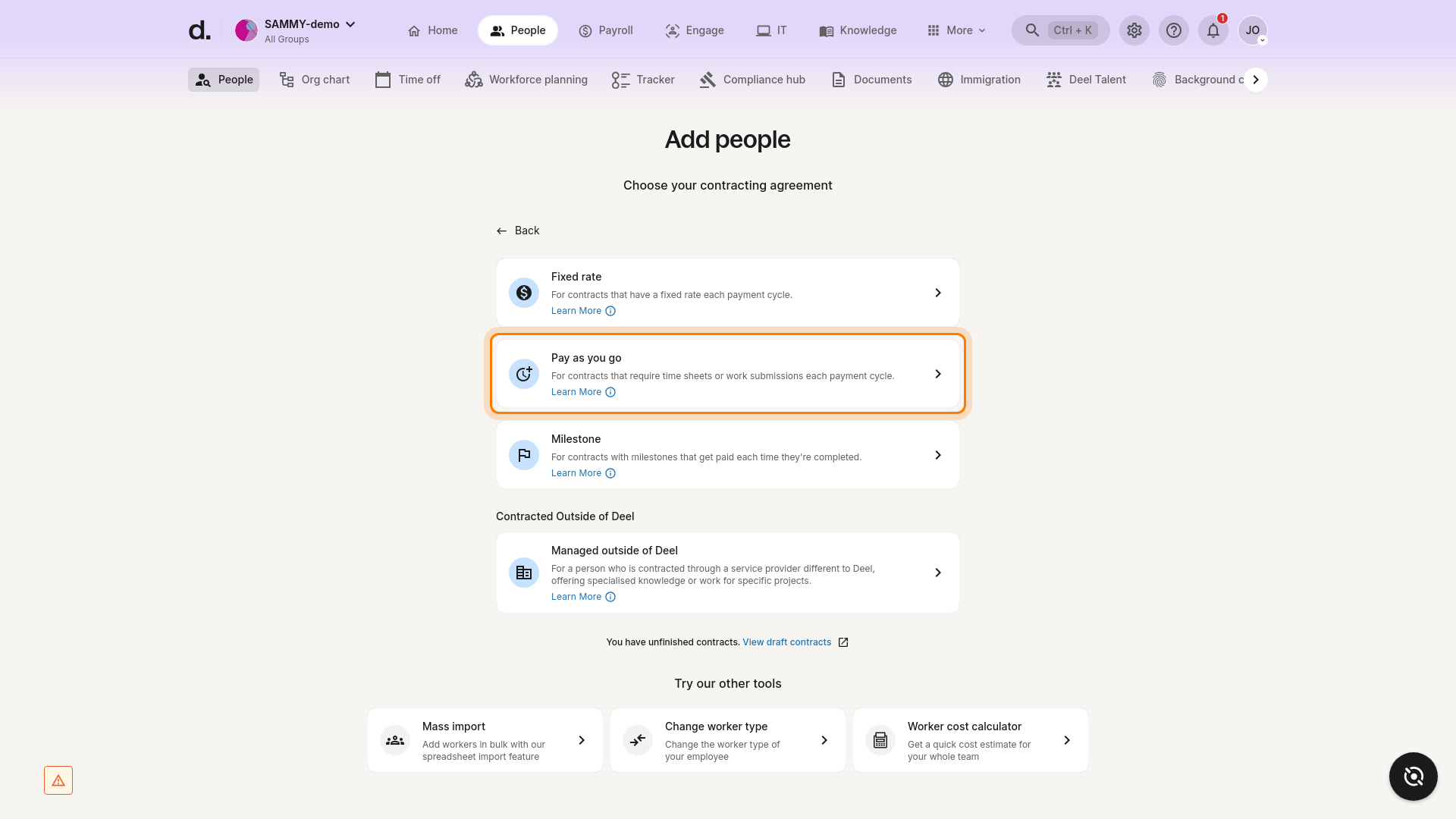Click the SAMMY-demo organization avatar
This screenshot has width=1456, height=819.
pyautogui.click(x=246, y=30)
